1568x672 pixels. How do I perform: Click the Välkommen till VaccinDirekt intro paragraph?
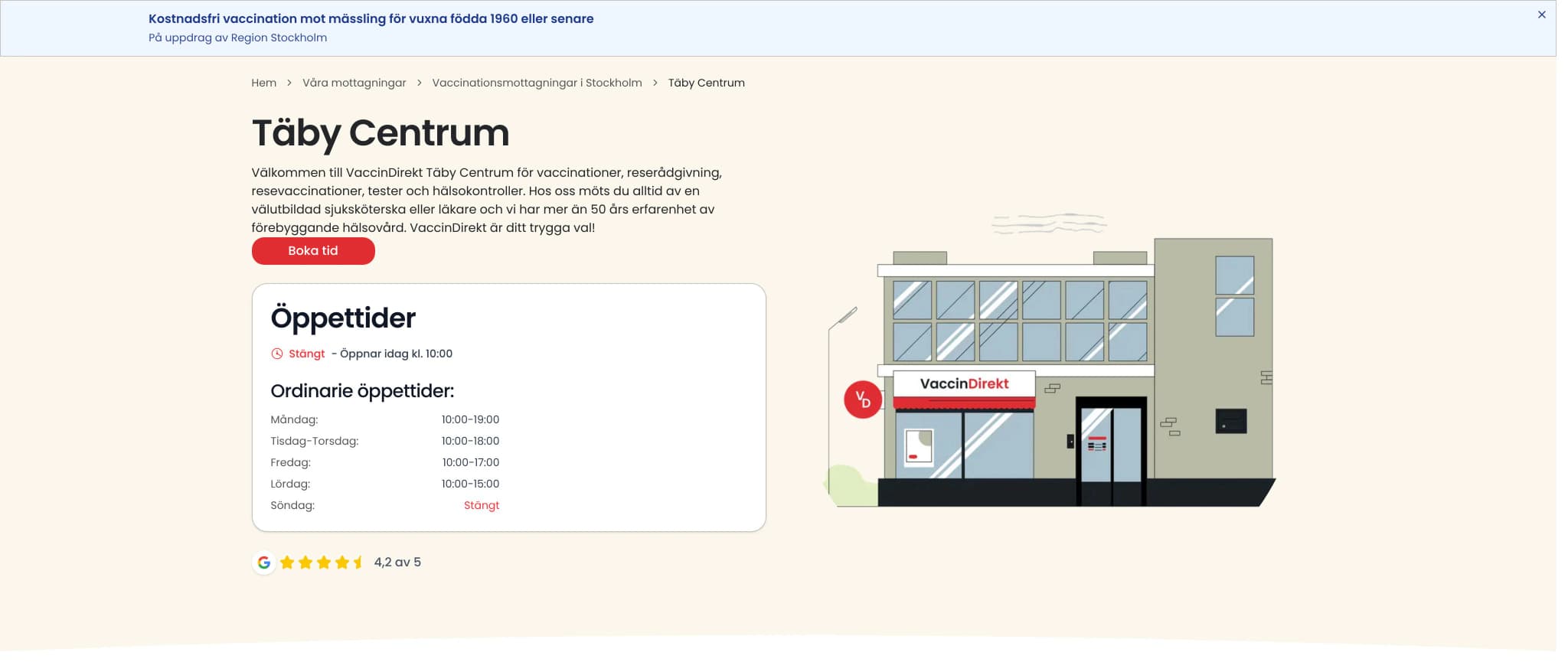coord(487,200)
